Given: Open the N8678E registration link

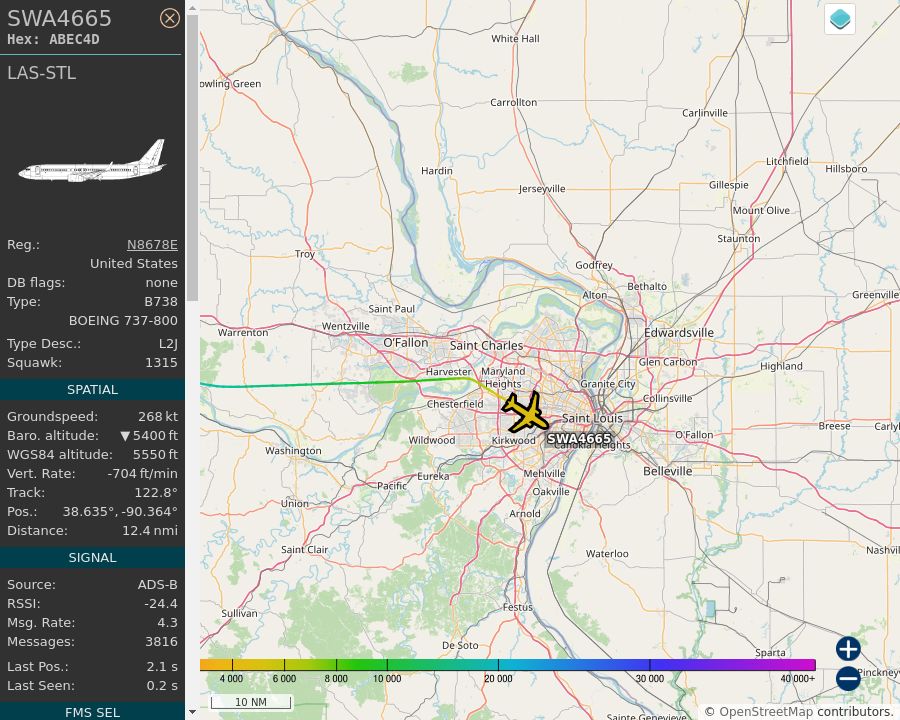Looking at the screenshot, I should pyautogui.click(x=152, y=244).
